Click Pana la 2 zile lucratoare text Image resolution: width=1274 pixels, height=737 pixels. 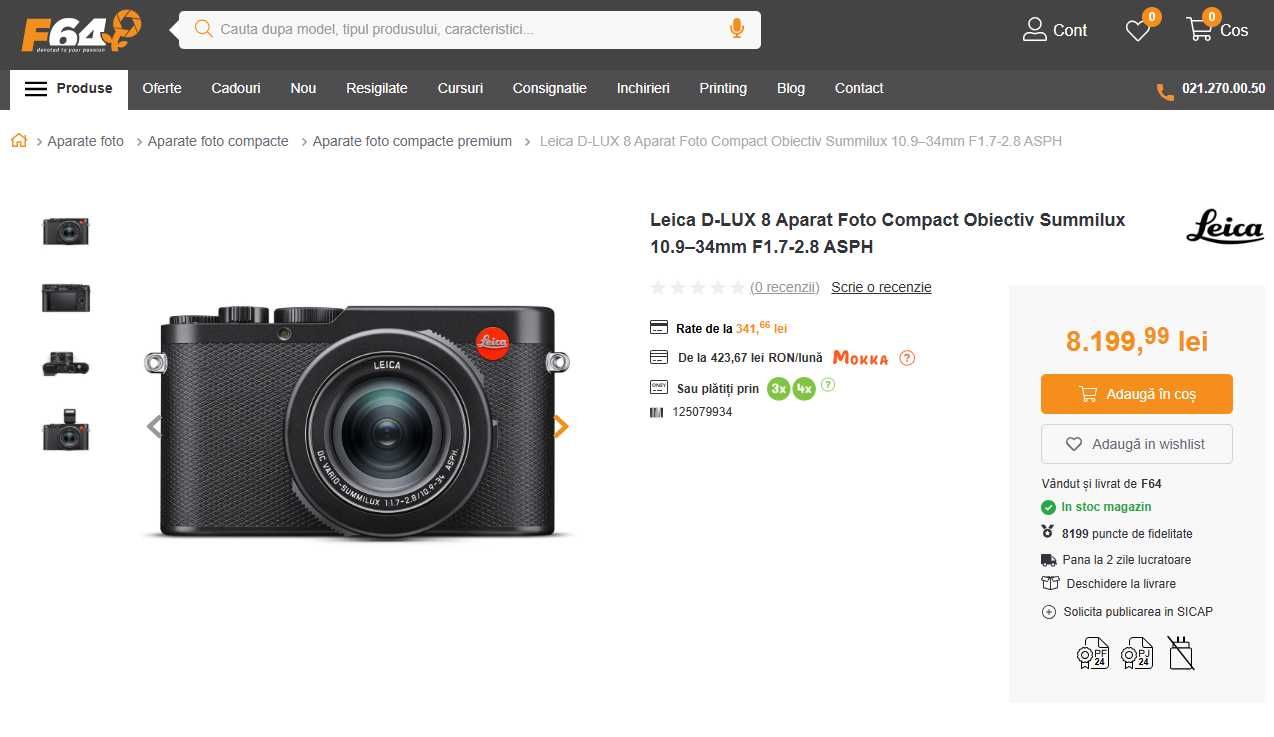click(1126, 560)
